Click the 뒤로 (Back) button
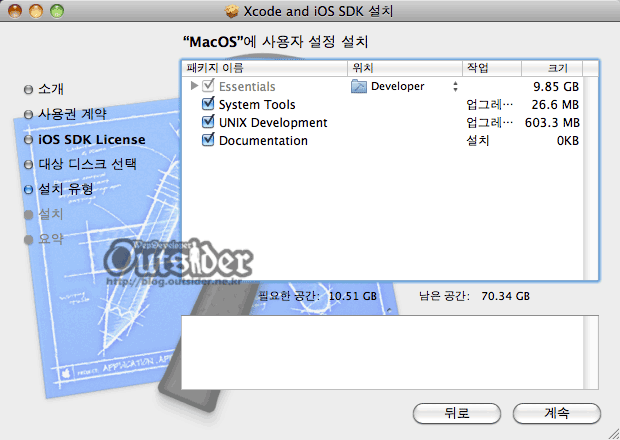 (457, 413)
